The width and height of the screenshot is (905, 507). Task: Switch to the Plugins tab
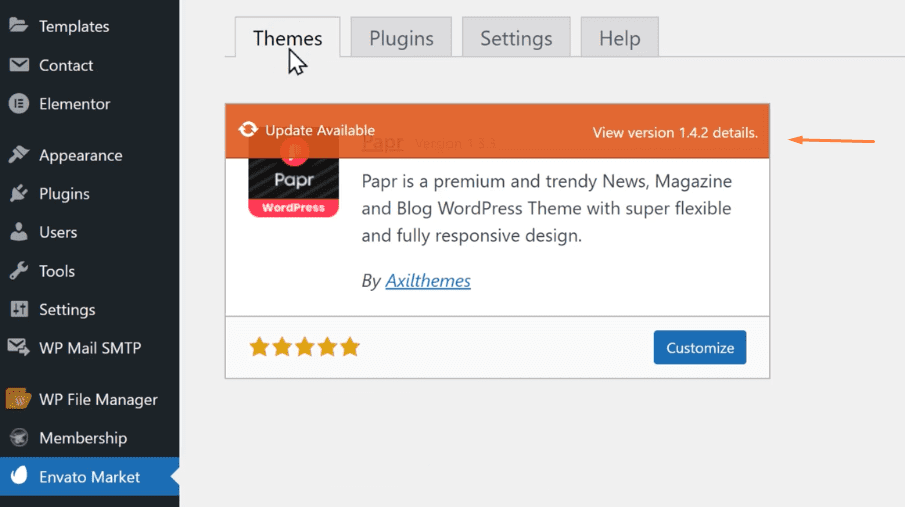(401, 38)
